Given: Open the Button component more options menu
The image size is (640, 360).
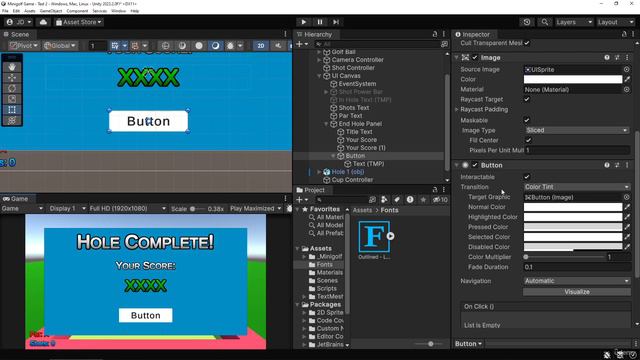Looking at the screenshot, I should click(x=627, y=165).
